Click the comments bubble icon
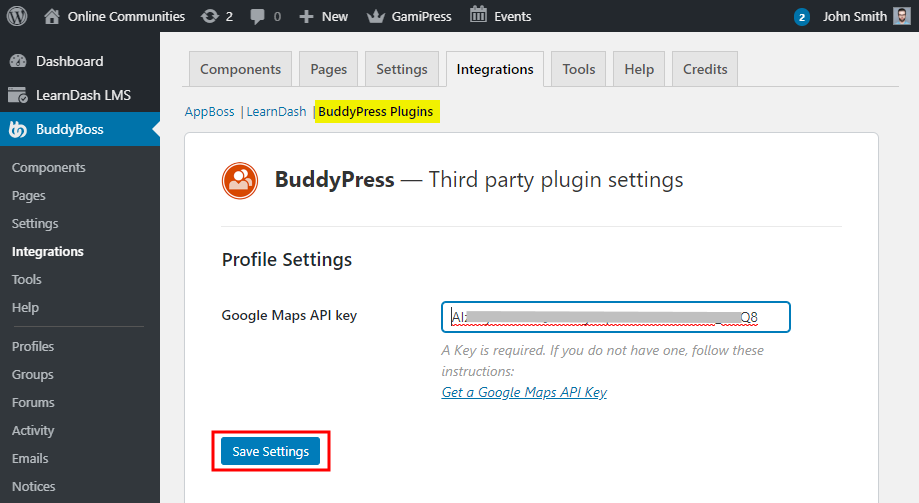The image size is (919, 503). pos(258,16)
